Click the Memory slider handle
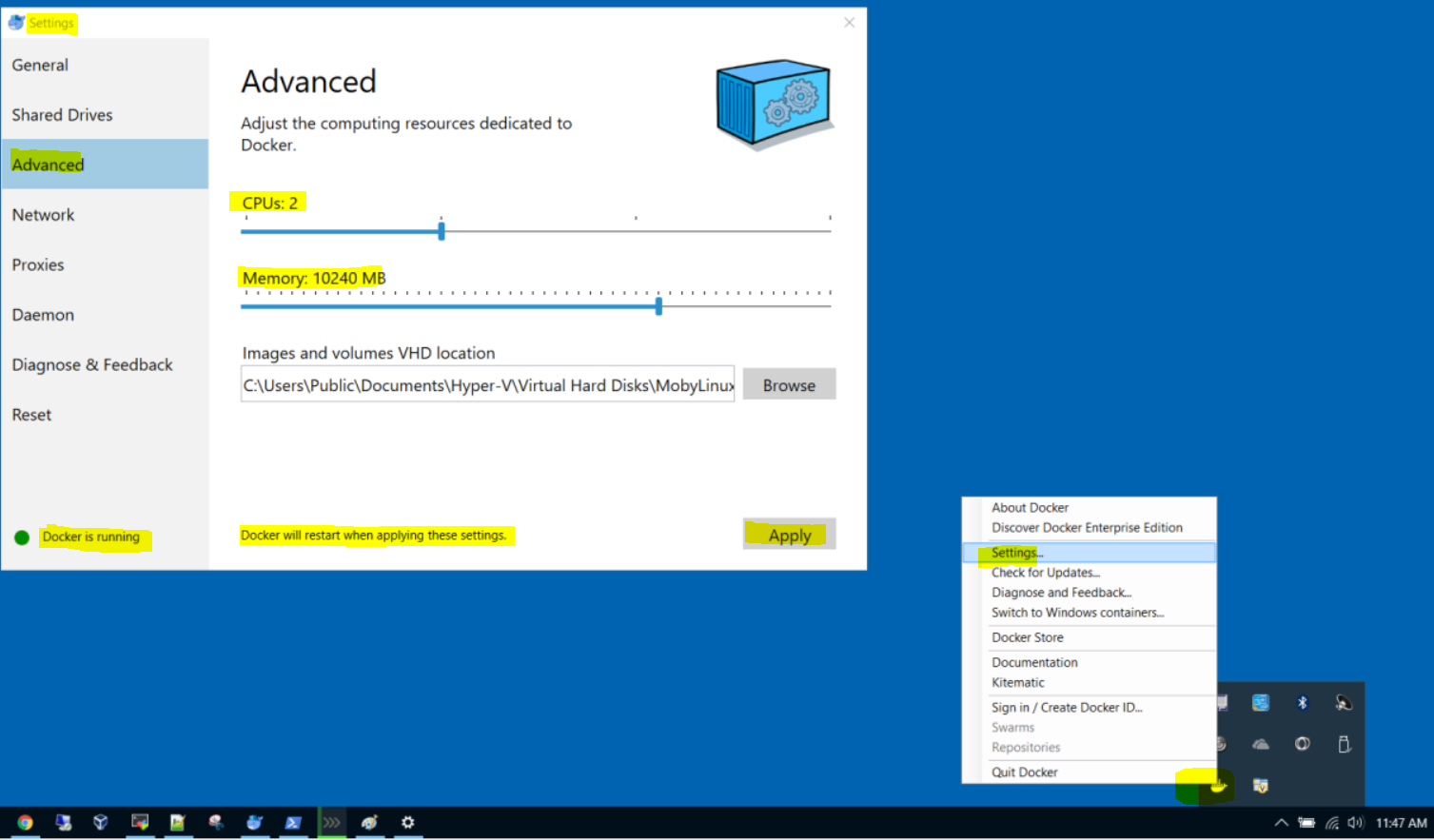1434x840 pixels. click(658, 306)
